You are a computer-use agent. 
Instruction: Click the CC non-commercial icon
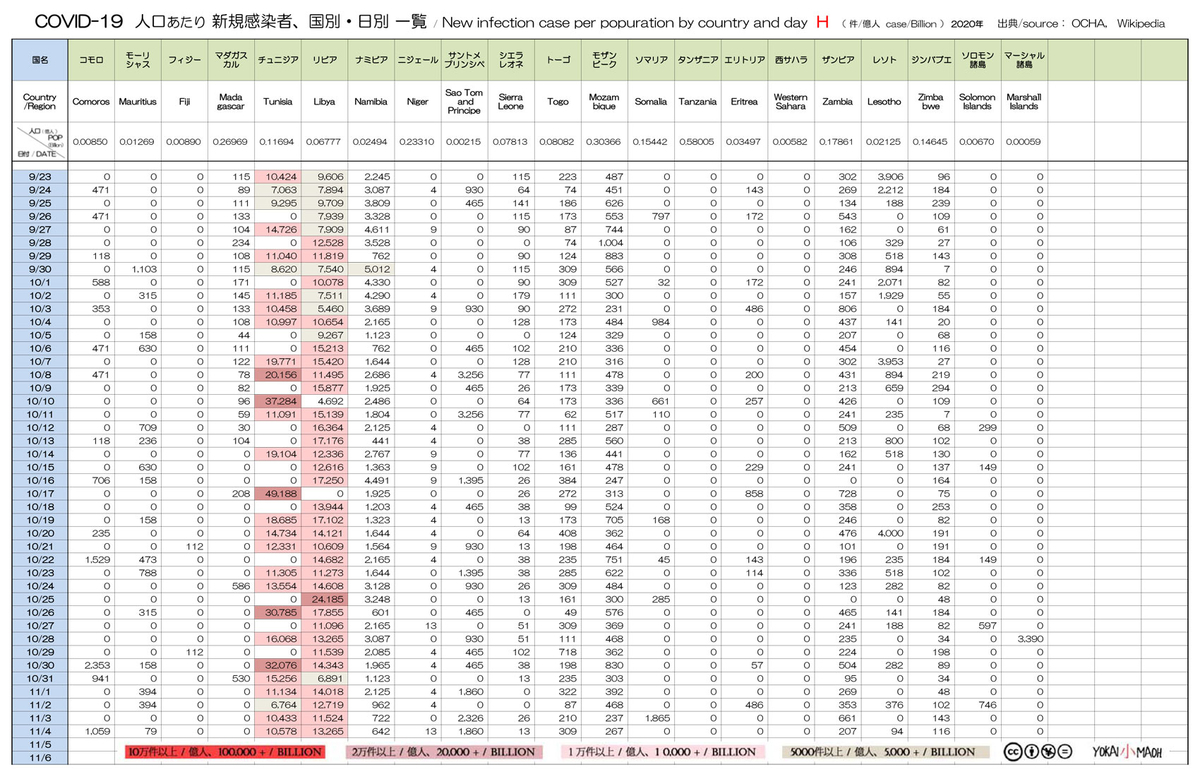(1047, 751)
